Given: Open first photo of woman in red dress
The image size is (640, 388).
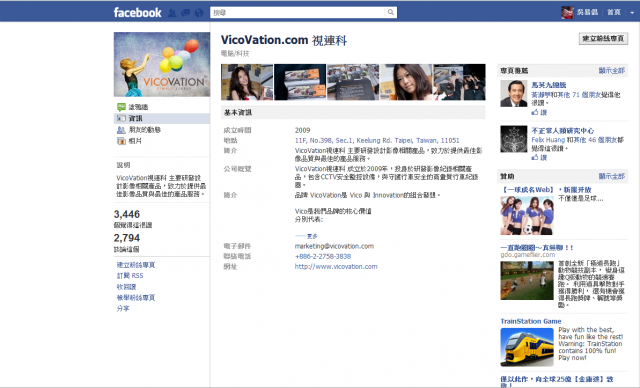Looking at the screenshot, I should pyautogui.click(x=247, y=82).
